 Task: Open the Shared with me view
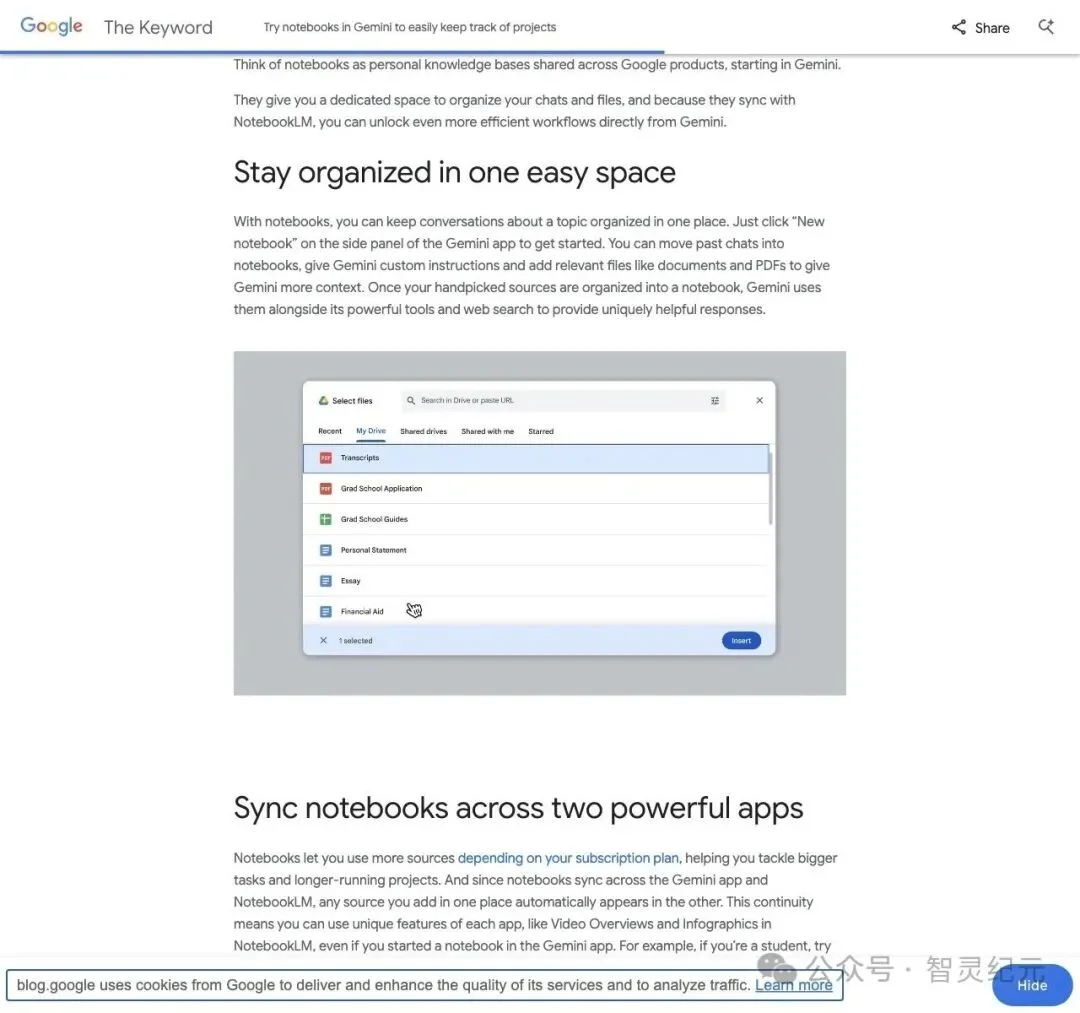coord(487,431)
